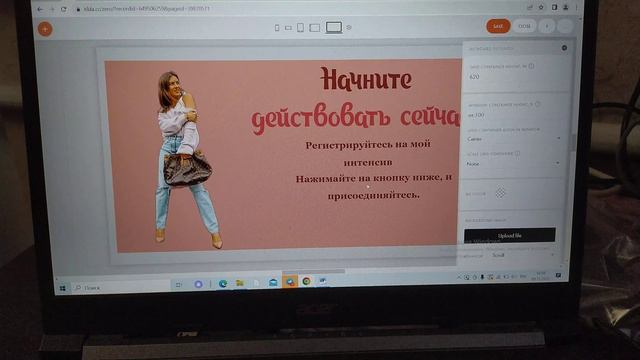Click the panel vertical scrollbar

573,143
